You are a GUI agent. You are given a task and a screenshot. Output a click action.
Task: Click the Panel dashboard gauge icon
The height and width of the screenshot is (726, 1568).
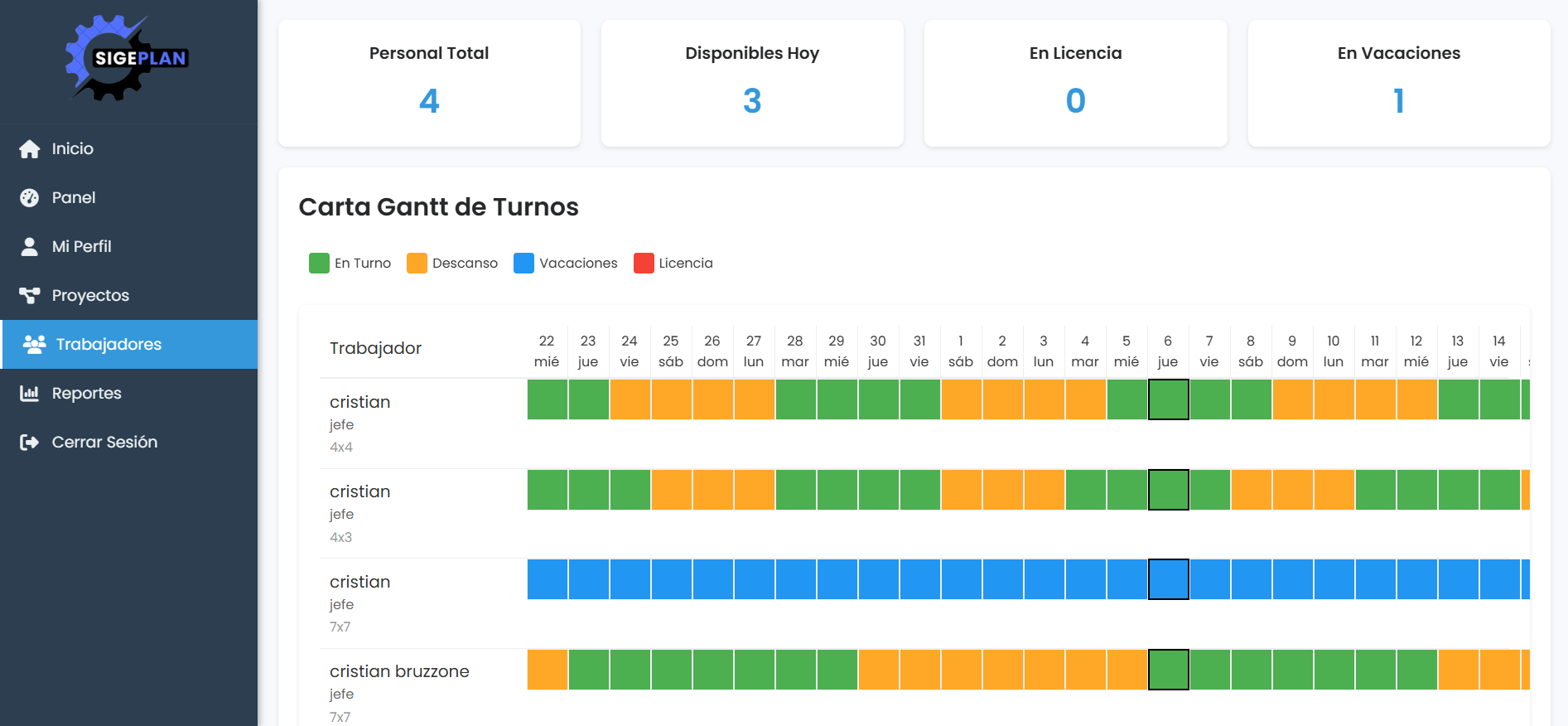pyautogui.click(x=30, y=198)
